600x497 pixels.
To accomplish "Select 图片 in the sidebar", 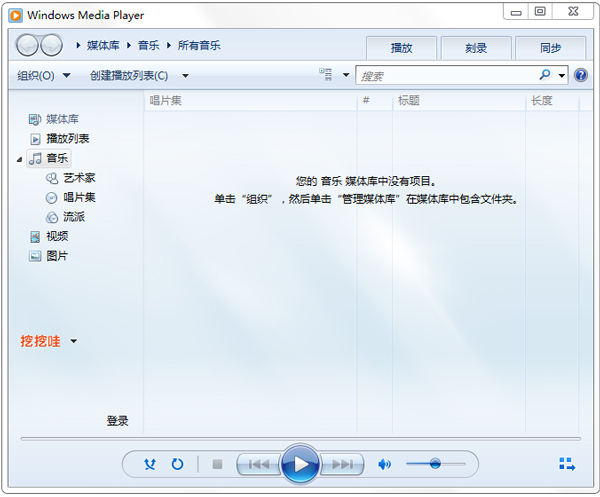I will (57, 256).
